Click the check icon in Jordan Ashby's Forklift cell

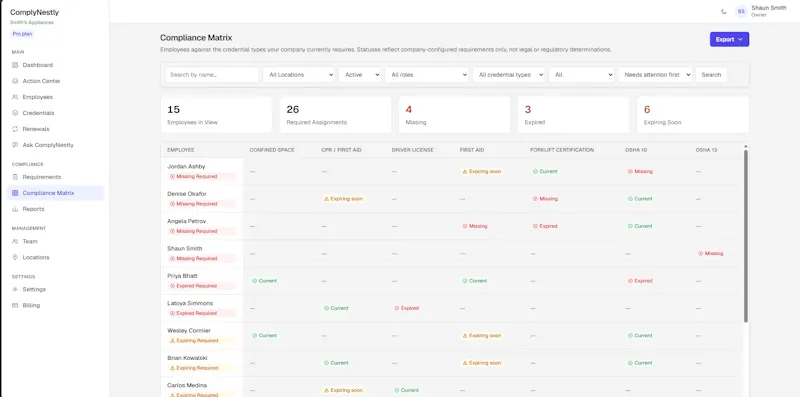click(x=535, y=171)
